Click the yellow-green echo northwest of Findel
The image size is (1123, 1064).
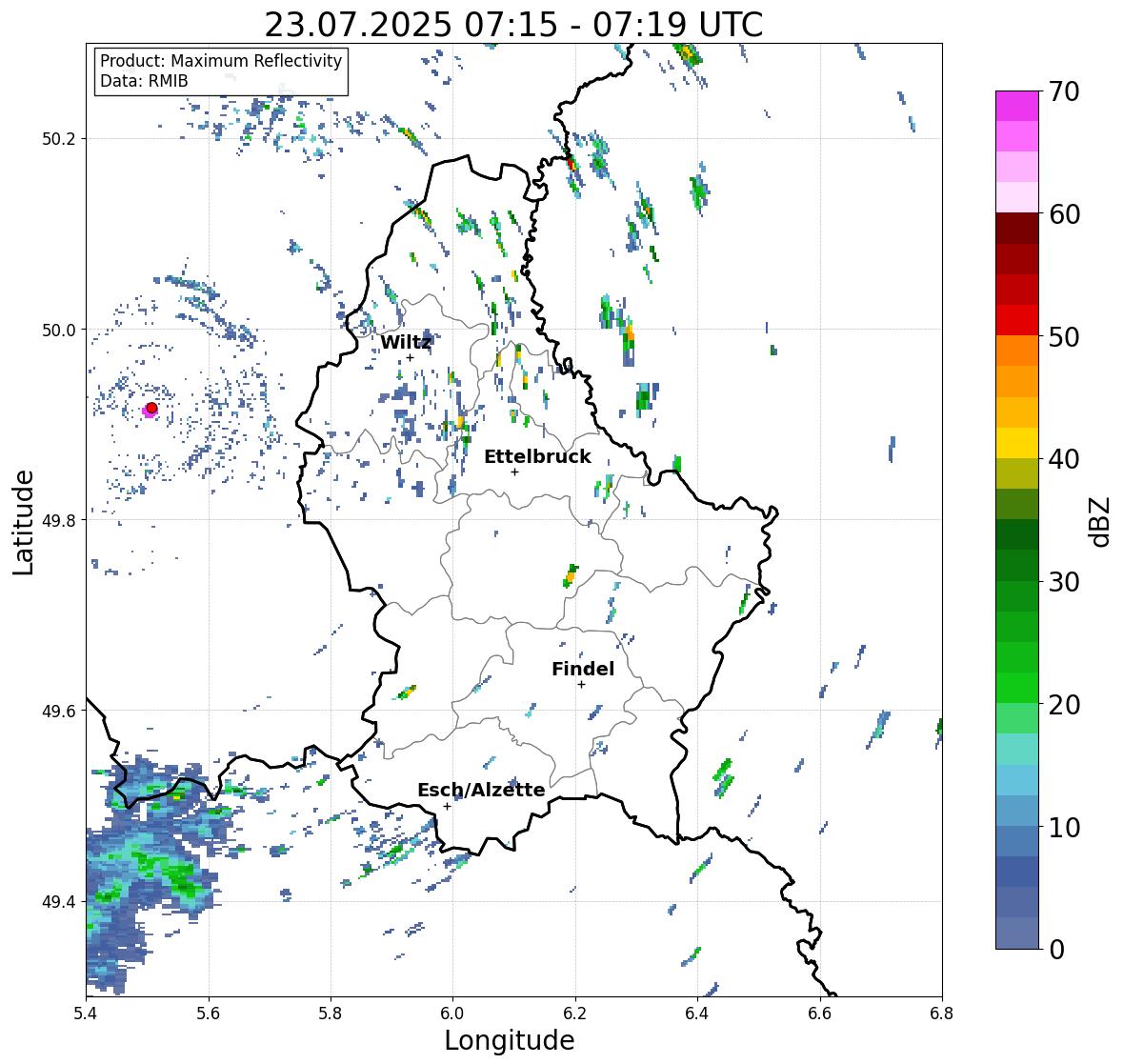[x=571, y=575]
